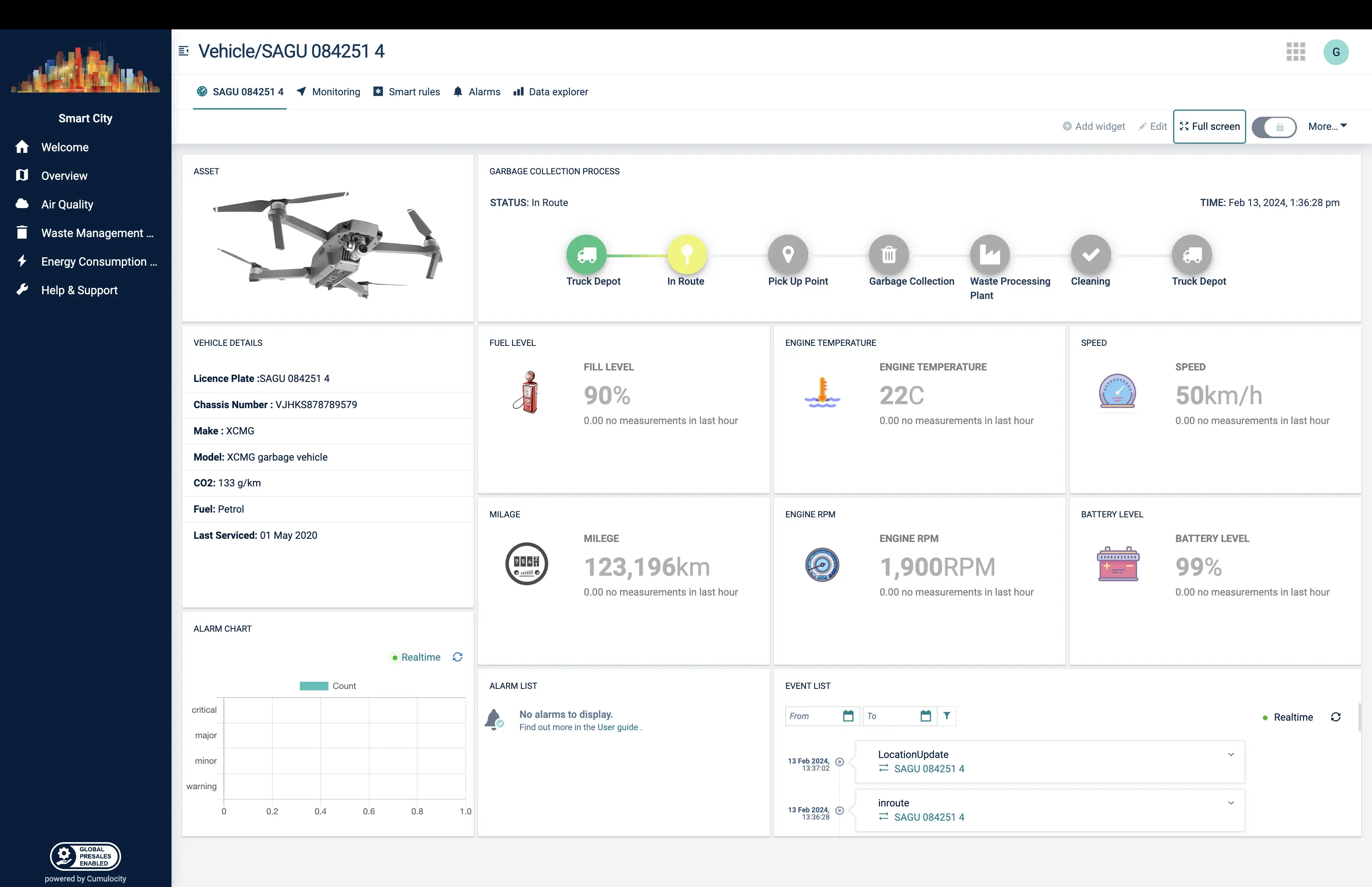The height and width of the screenshot is (887, 1372).
Task: Click the Garbage Collection trash icon
Action: [x=888, y=255]
